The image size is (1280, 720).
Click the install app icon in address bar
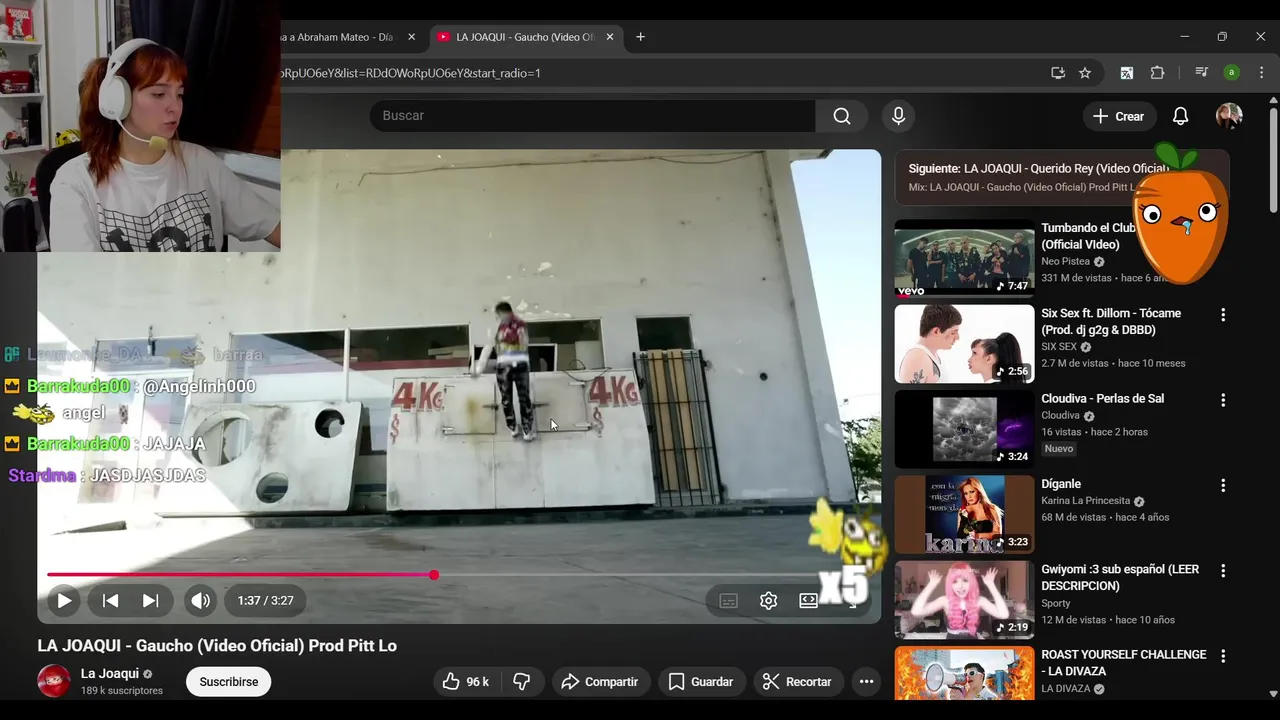(x=1058, y=73)
